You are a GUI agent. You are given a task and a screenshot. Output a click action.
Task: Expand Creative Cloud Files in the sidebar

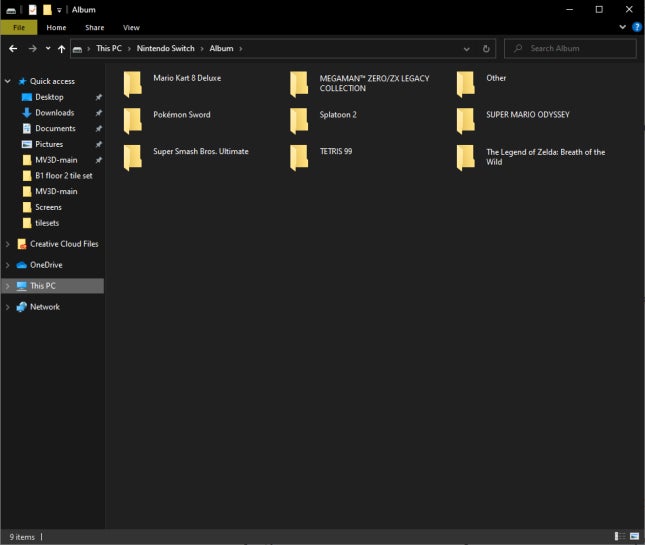[7, 244]
